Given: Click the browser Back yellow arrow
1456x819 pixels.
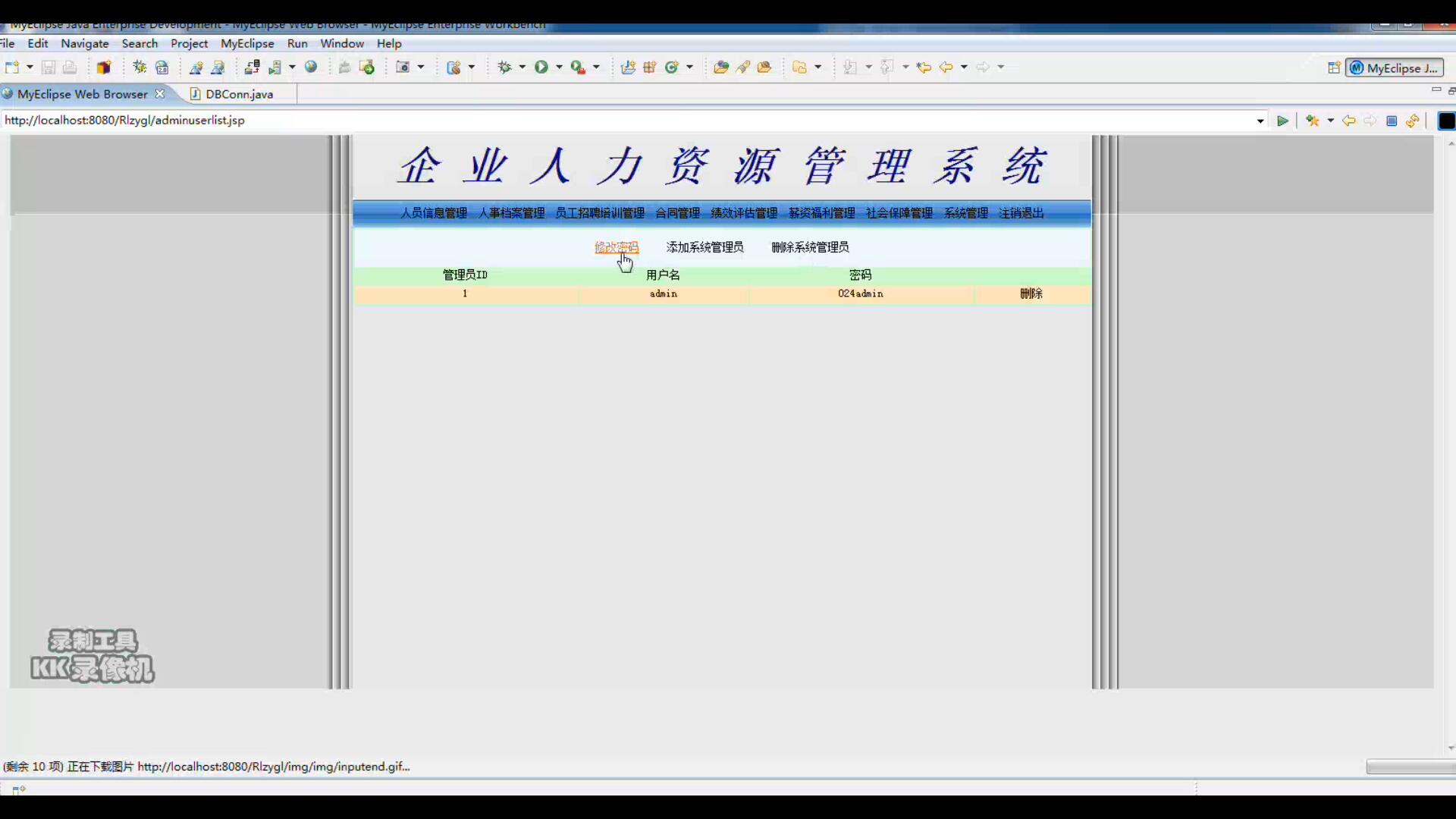Looking at the screenshot, I should (1349, 121).
